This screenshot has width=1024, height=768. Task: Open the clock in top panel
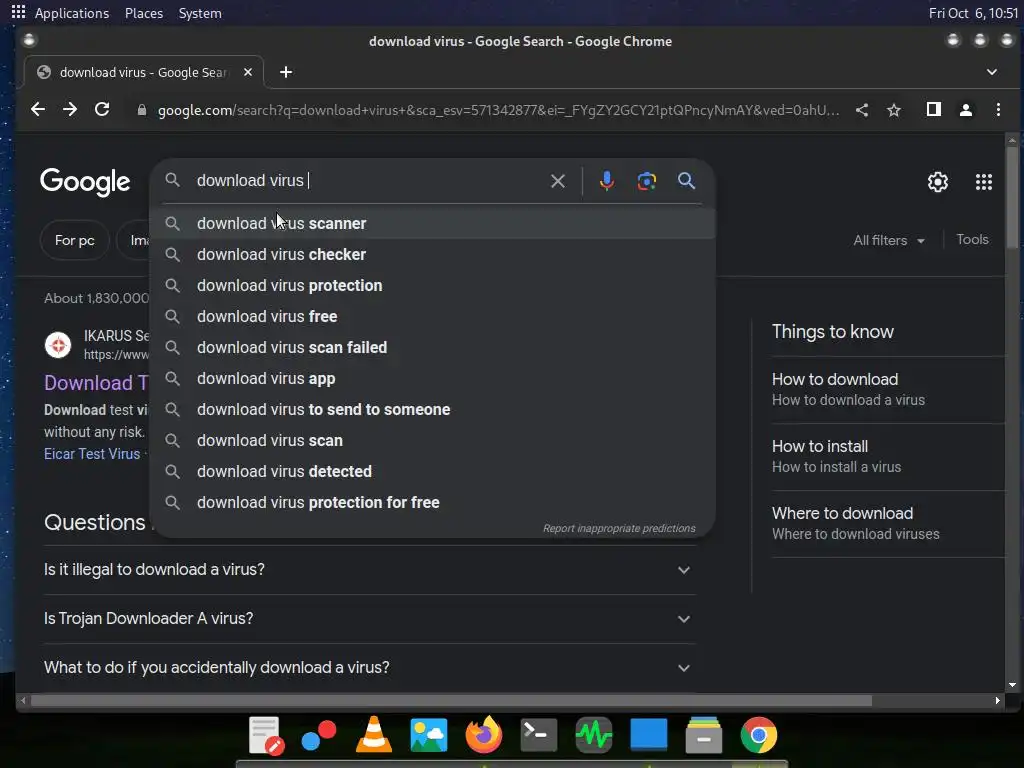[972, 13]
